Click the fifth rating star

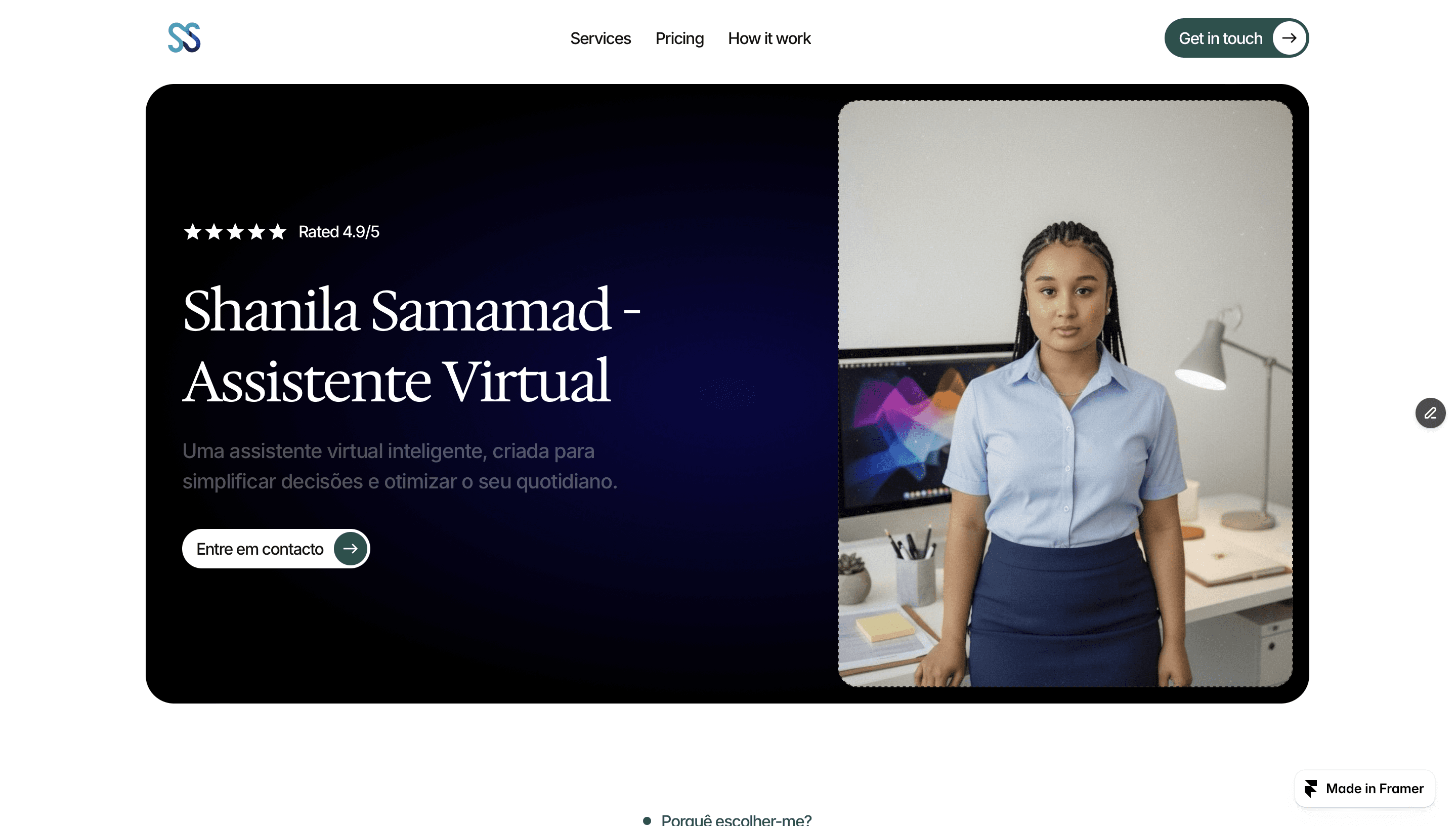coord(277,231)
